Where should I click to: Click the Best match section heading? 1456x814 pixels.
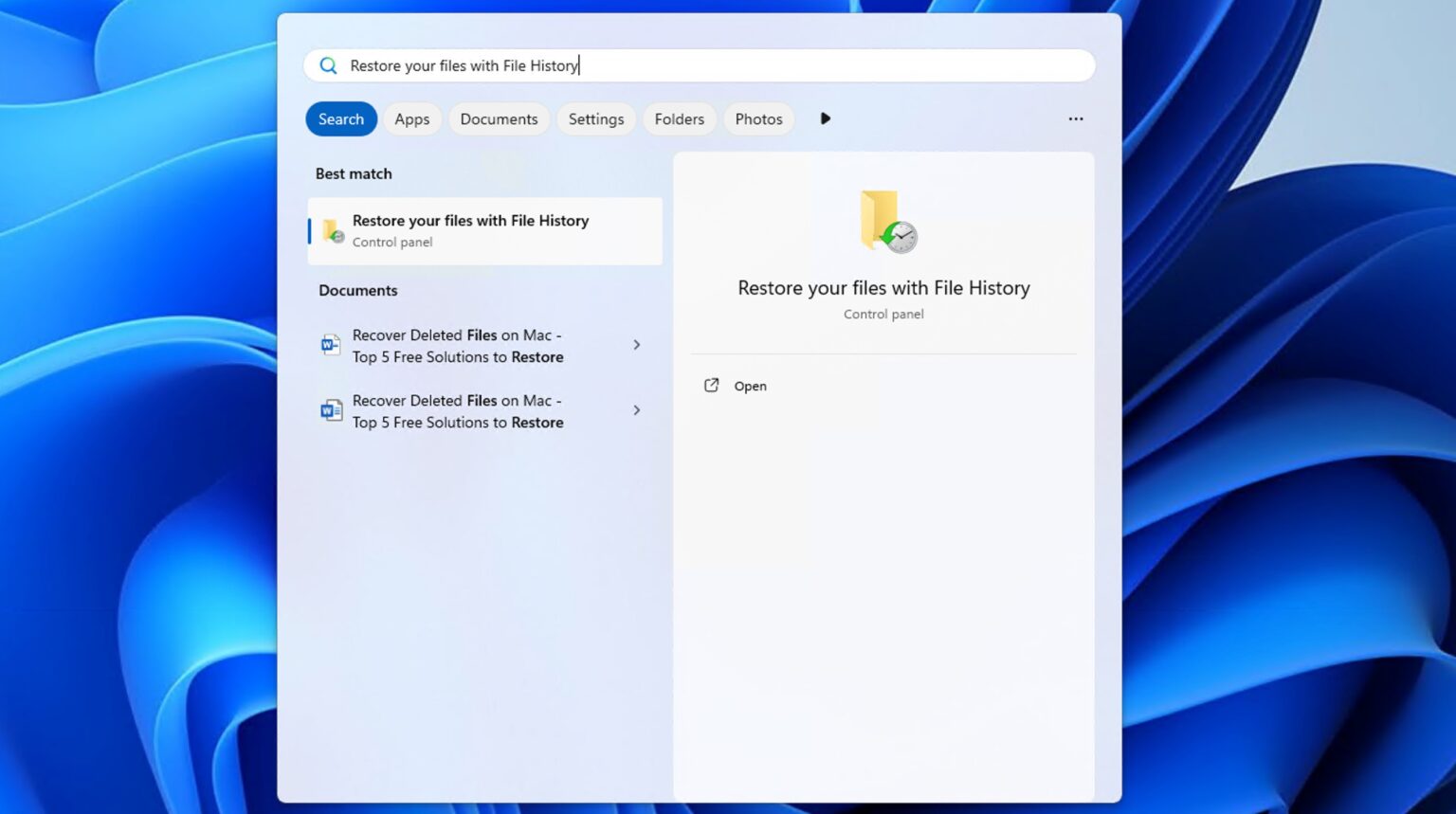coord(353,173)
